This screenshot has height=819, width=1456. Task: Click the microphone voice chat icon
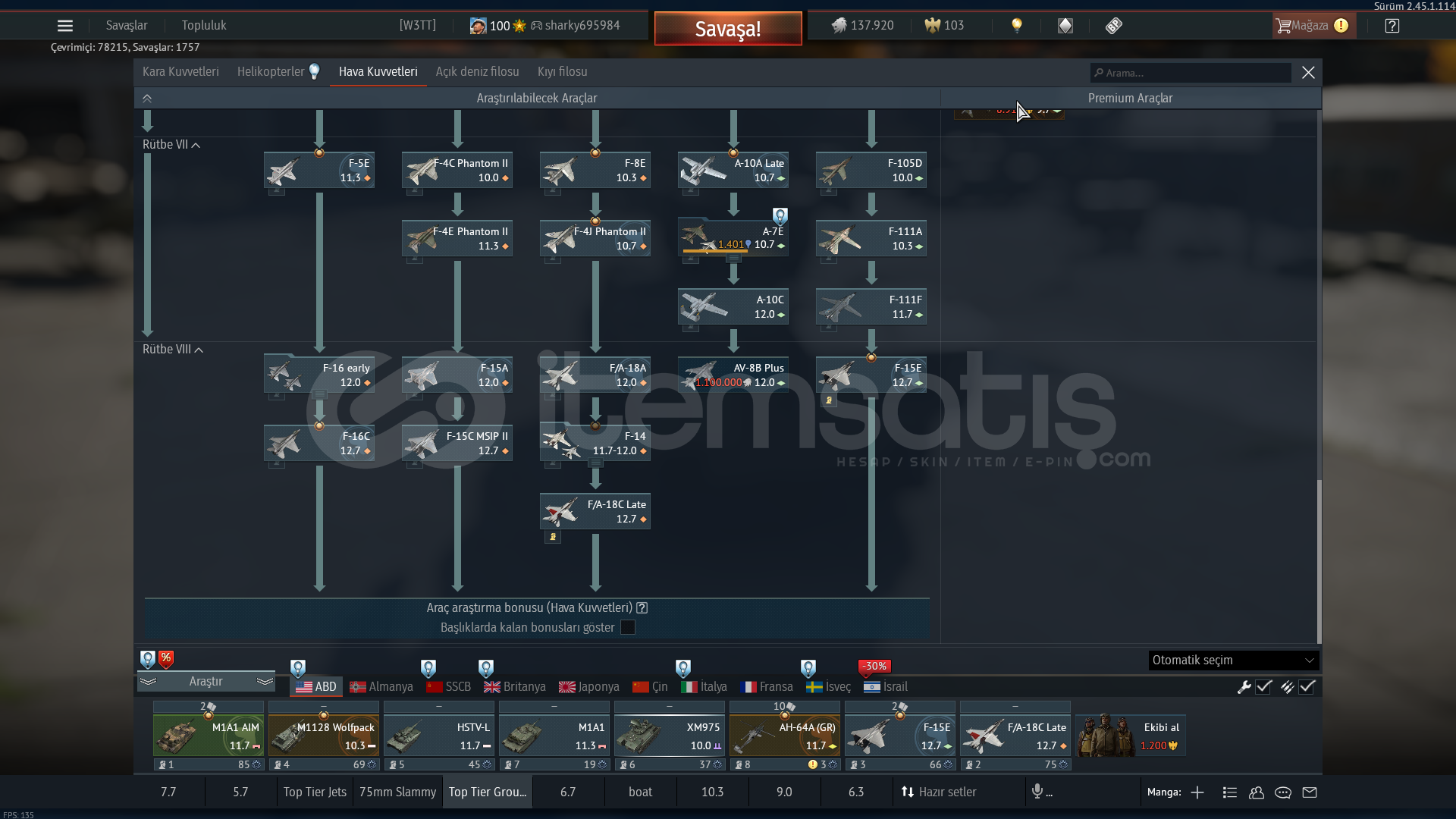coord(1037,792)
